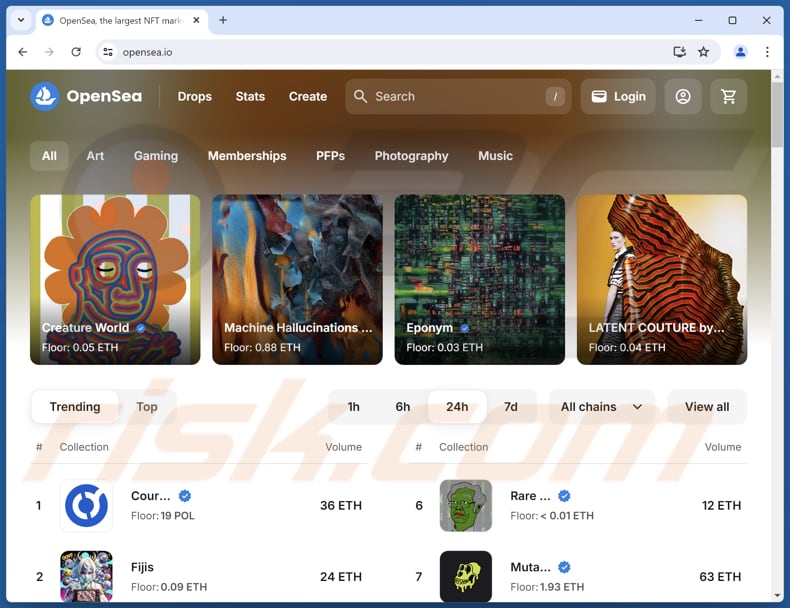The height and width of the screenshot is (608, 790).
Task: Open the Chrome three-dot menu
Action: 767,51
